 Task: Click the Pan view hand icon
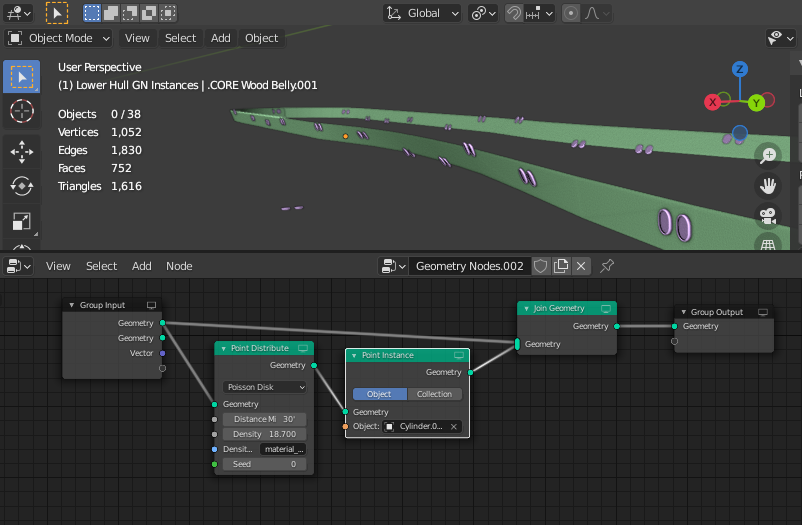768,185
